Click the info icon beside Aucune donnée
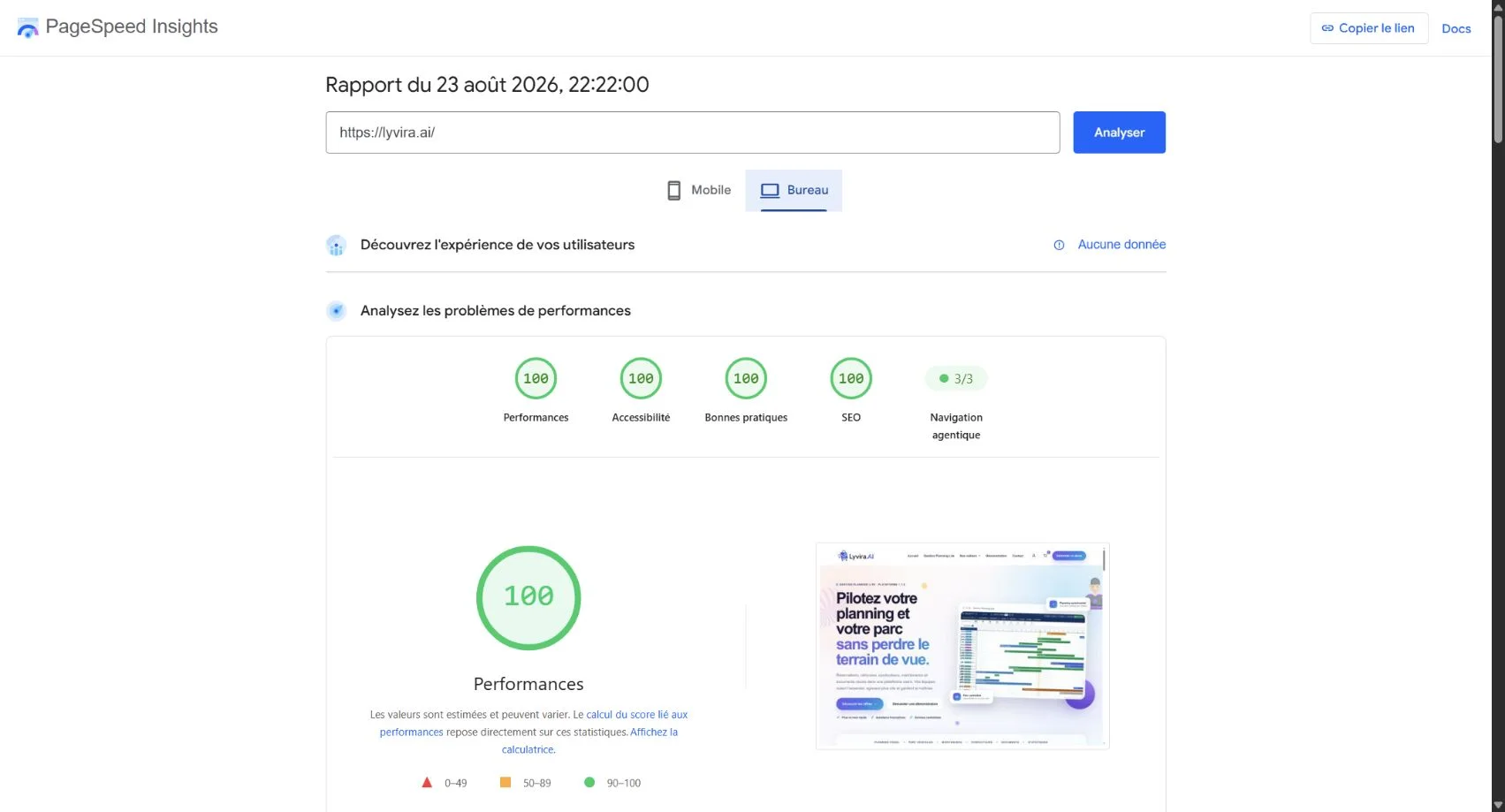Image resolution: width=1505 pixels, height=812 pixels. click(1059, 245)
